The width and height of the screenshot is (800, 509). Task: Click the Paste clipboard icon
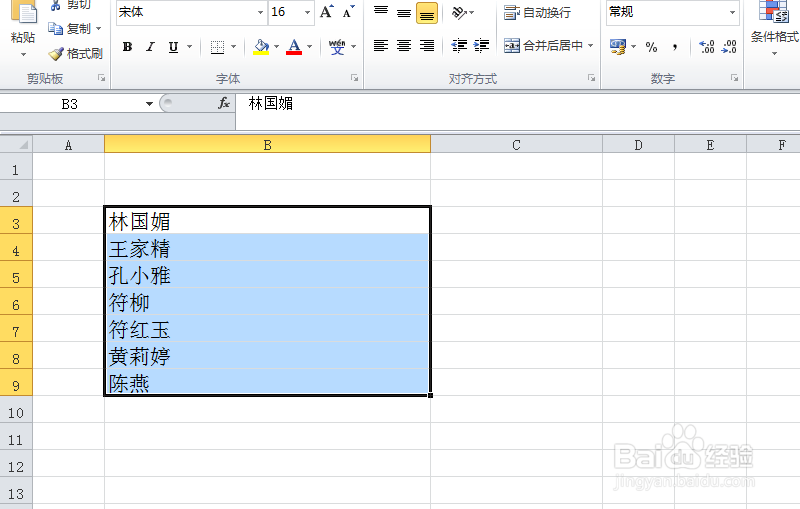pos(23,12)
